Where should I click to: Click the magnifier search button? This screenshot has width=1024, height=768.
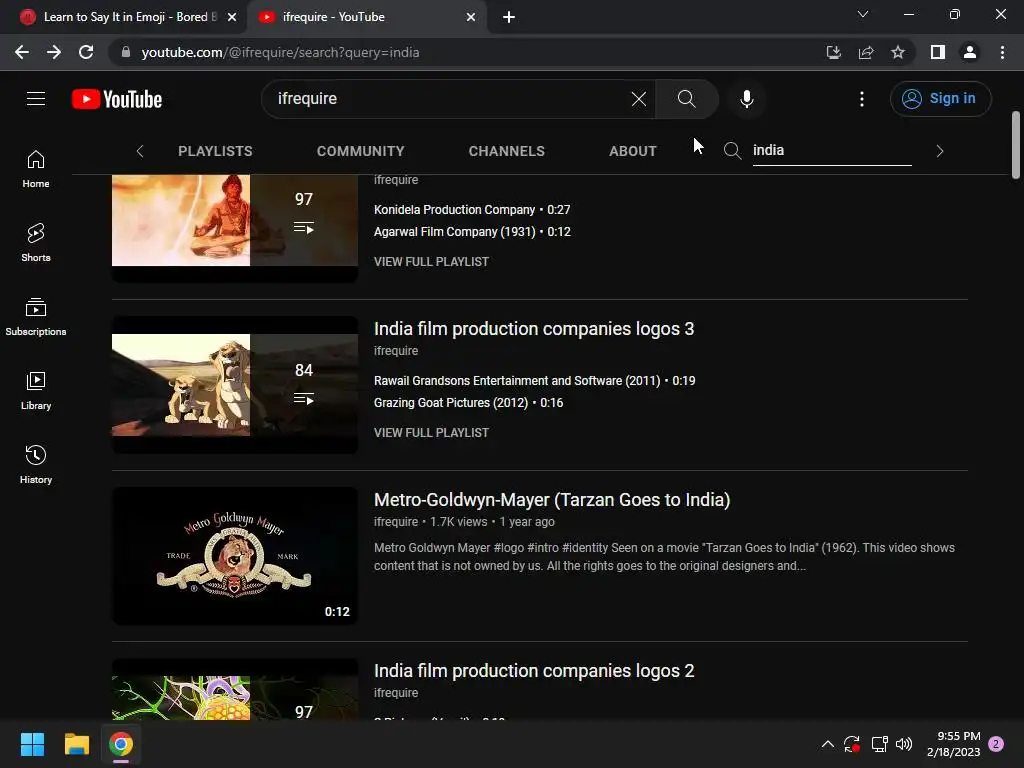click(686, 99)
